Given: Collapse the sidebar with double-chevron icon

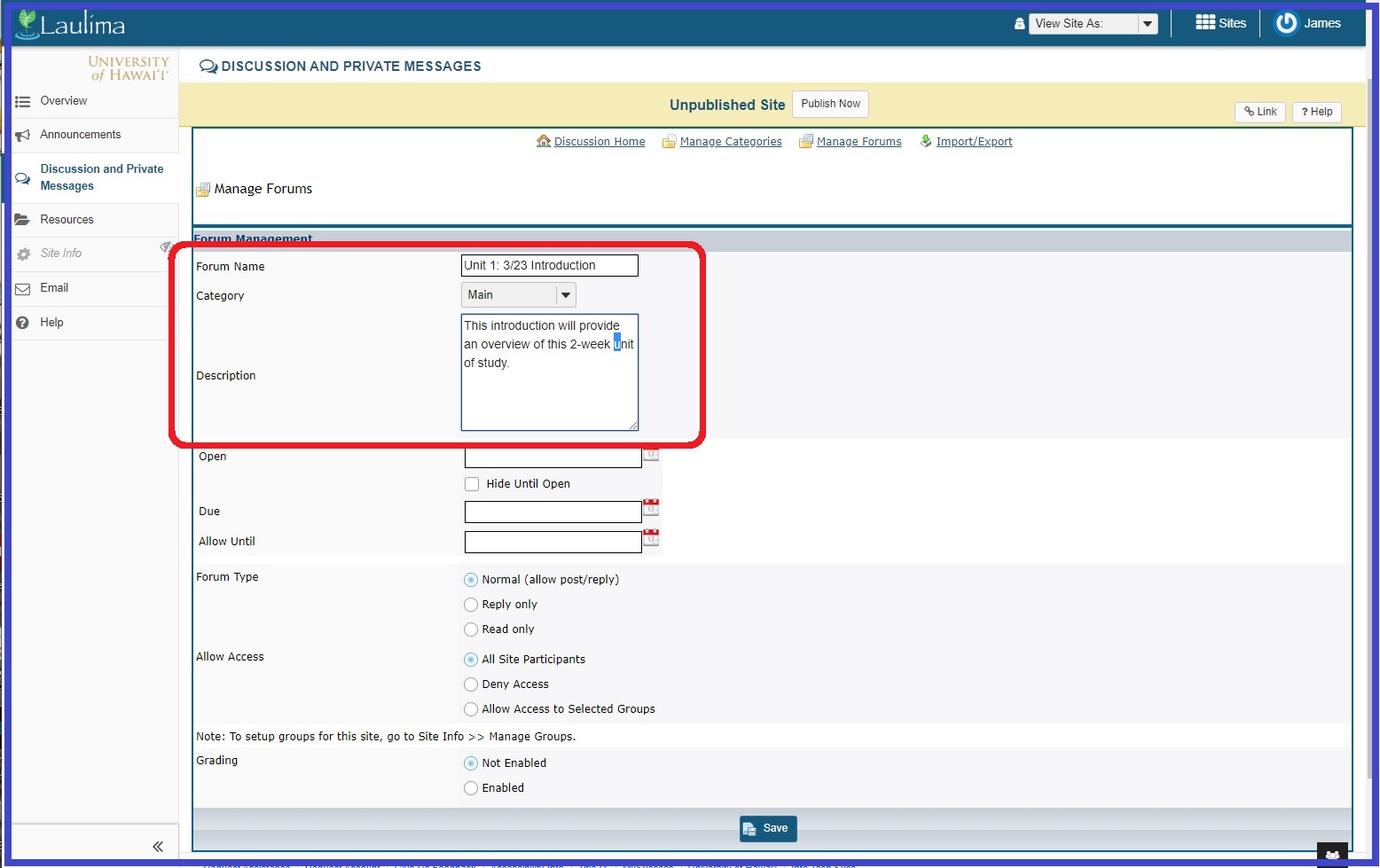Looking at the screenshot, I should (158, 847).
